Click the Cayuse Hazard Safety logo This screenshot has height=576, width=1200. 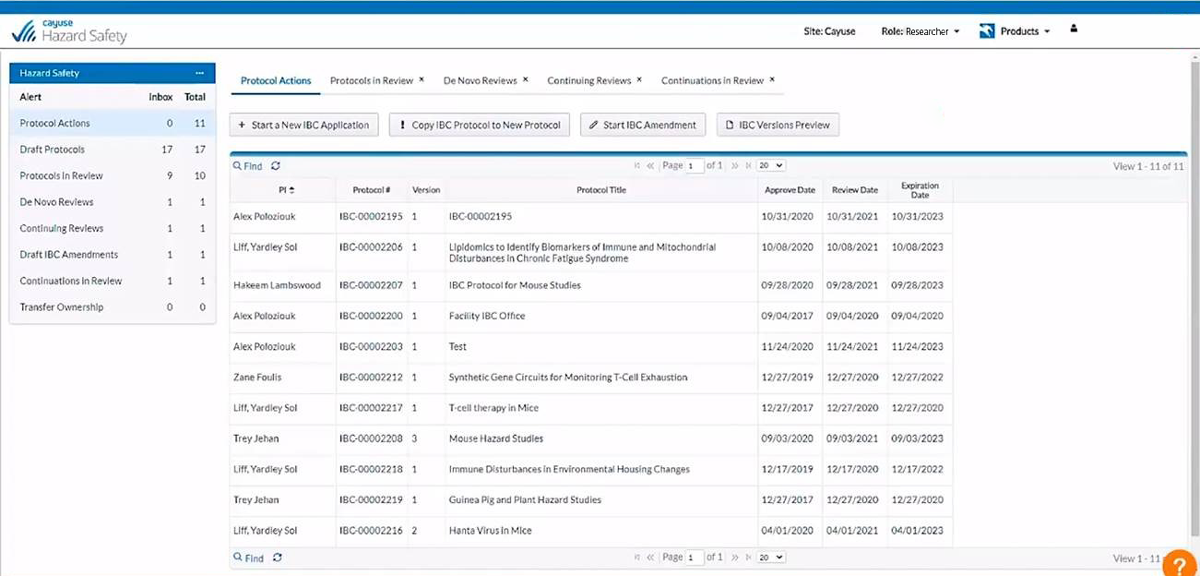click(69, 32)
